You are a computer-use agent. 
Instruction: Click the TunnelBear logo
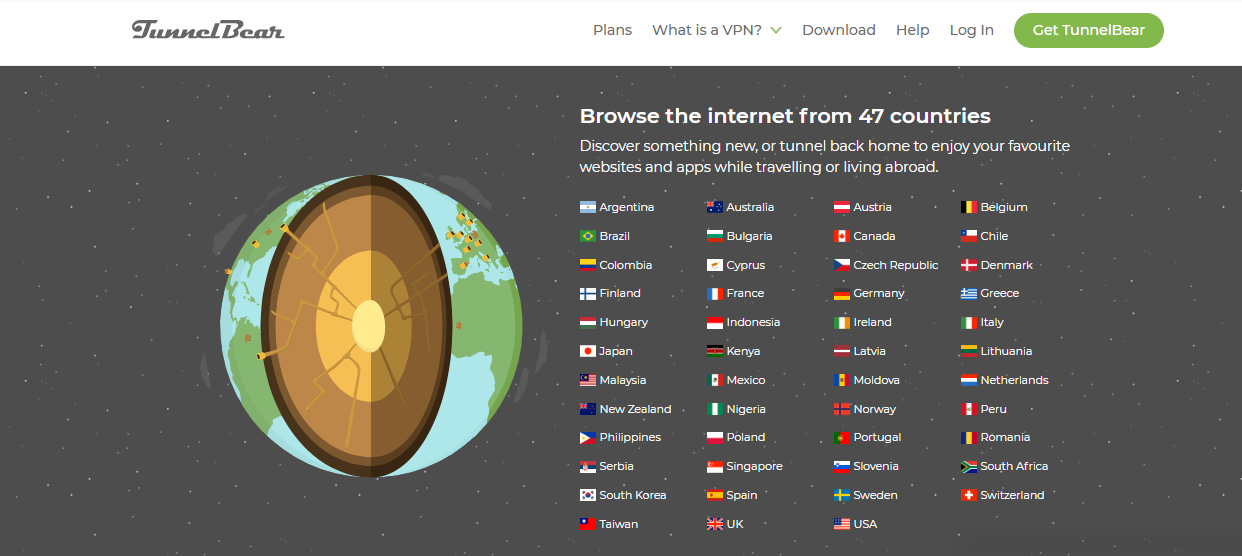point(208,30)
